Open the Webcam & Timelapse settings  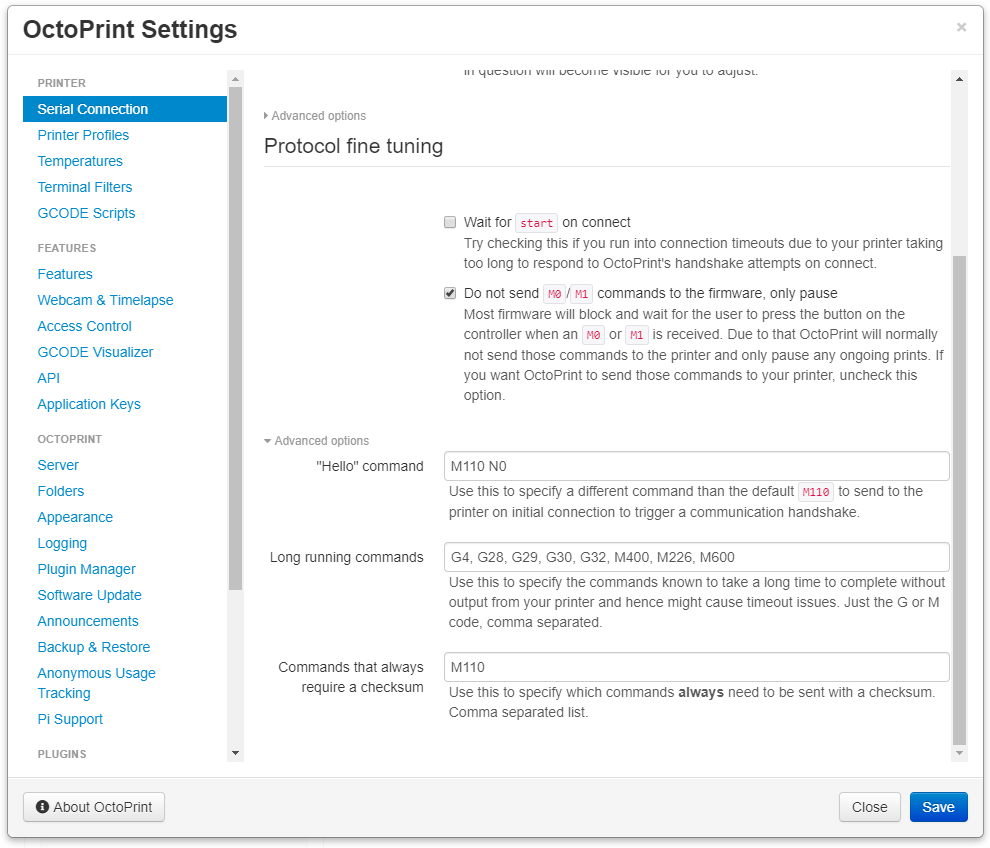click(x=105, y=299)
